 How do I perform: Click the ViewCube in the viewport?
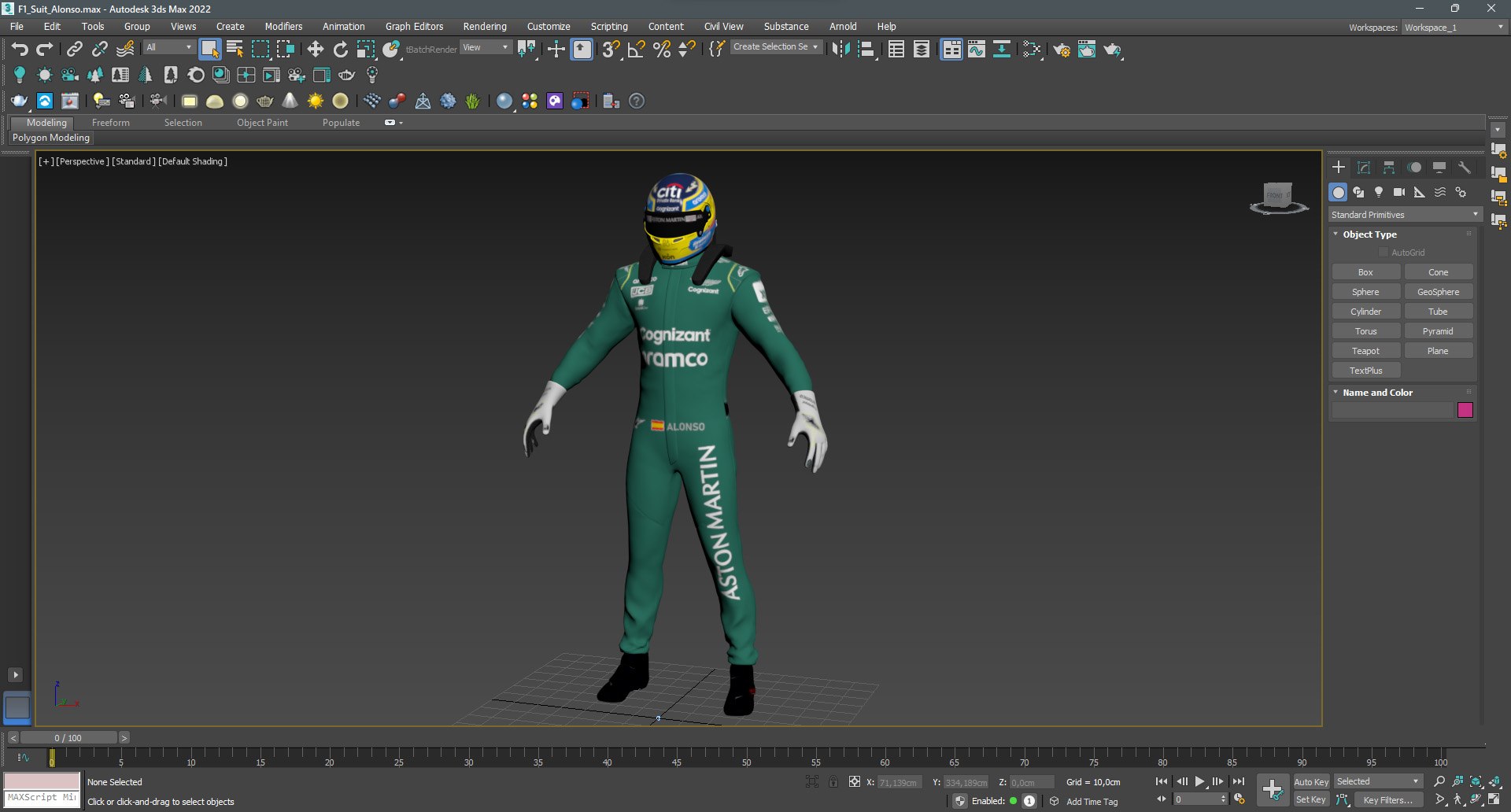click(1278, 197)
